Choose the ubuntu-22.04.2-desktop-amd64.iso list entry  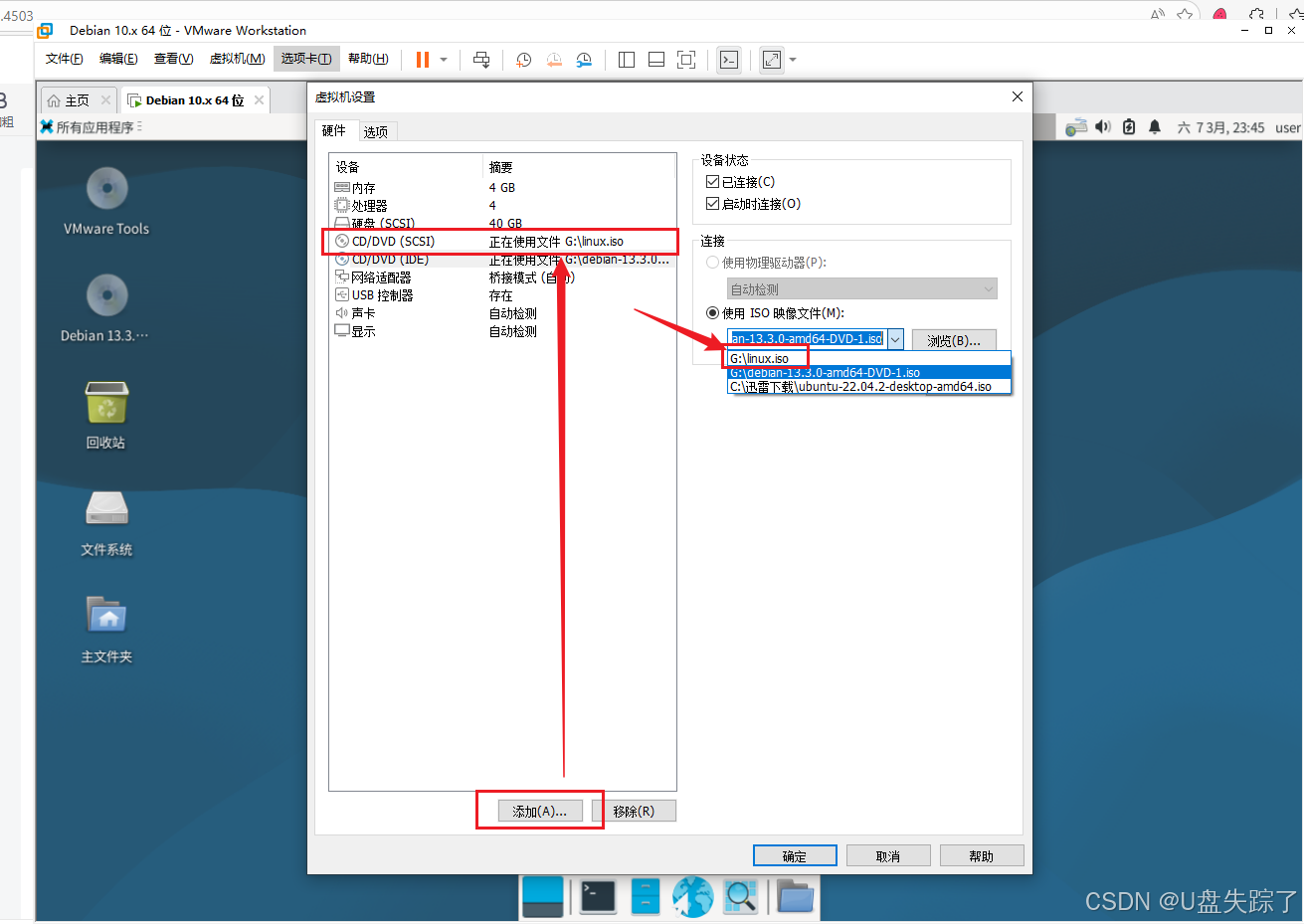click(869, 386)
